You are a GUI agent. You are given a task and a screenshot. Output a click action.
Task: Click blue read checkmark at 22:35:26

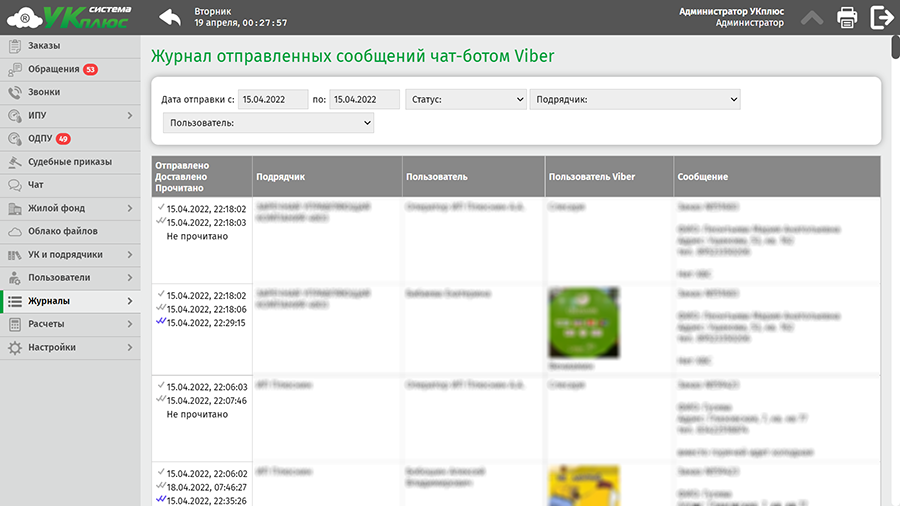pyautogui.click(x=161, y=500)
